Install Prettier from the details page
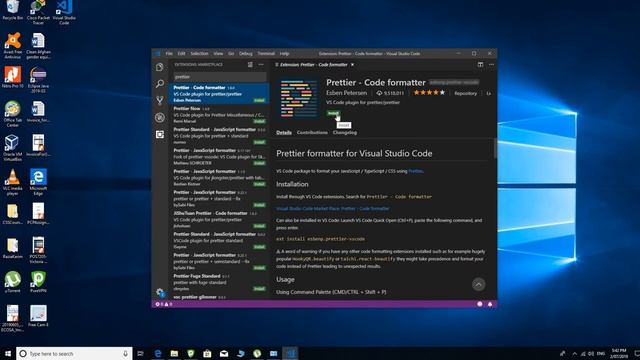 tap(333, 113)
